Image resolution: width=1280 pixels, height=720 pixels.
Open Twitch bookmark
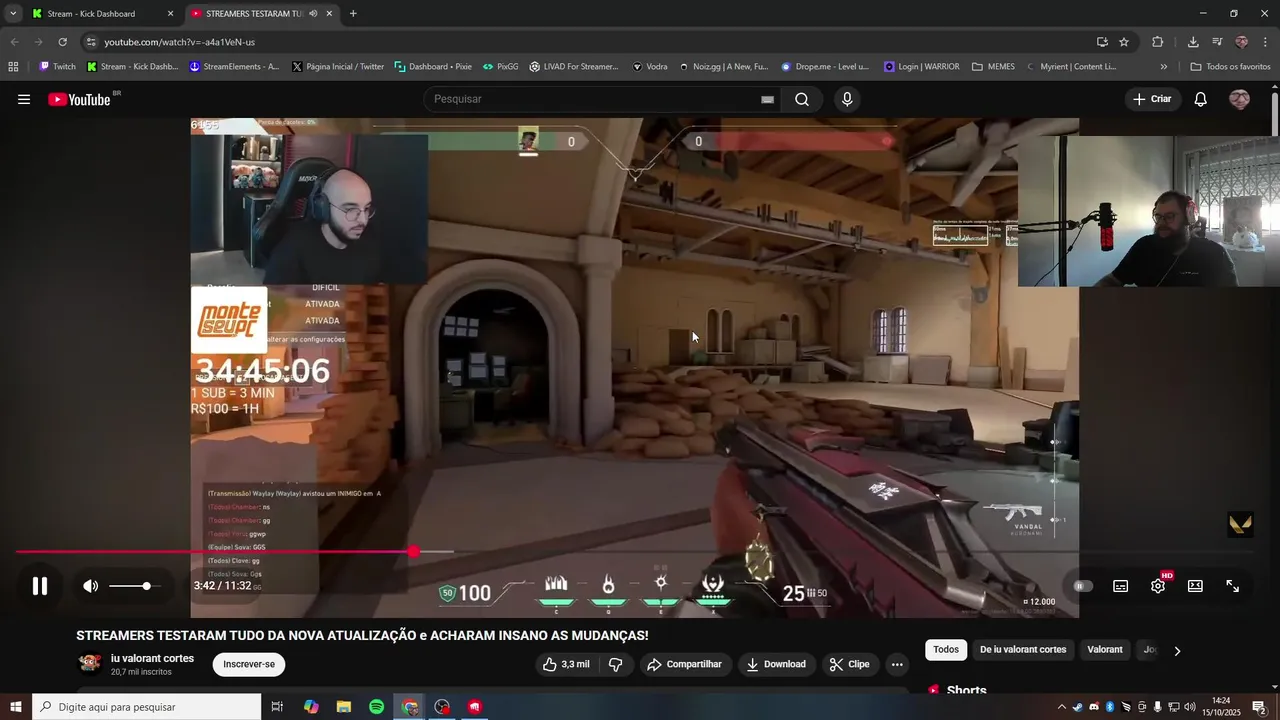57,67
